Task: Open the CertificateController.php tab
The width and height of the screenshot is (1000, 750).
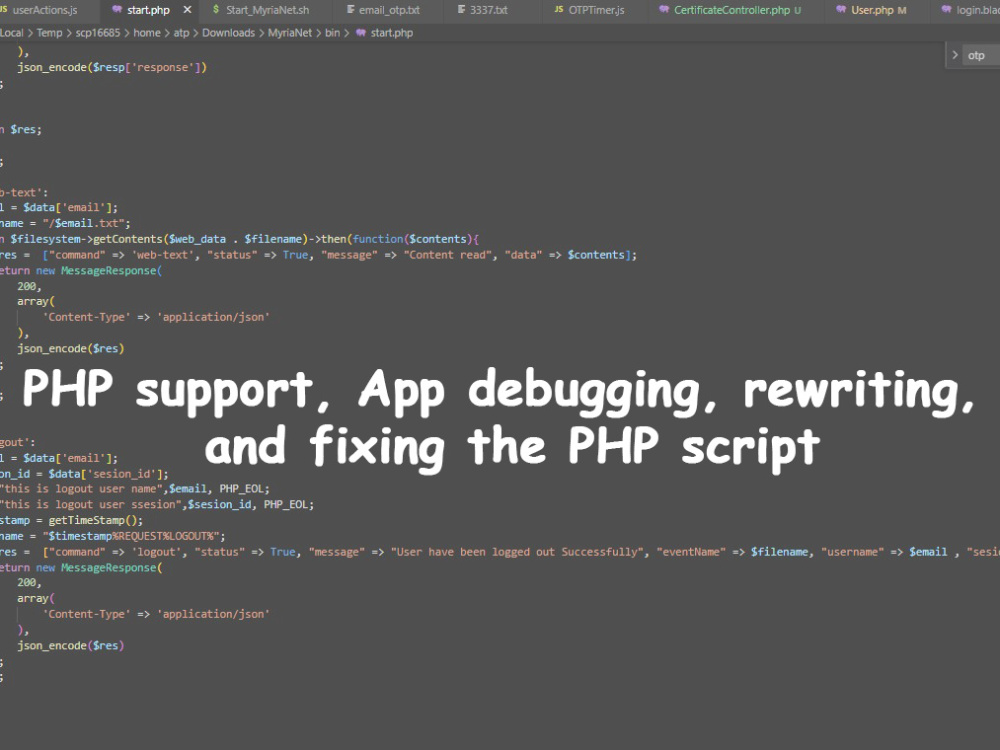Action: point(732,10)
